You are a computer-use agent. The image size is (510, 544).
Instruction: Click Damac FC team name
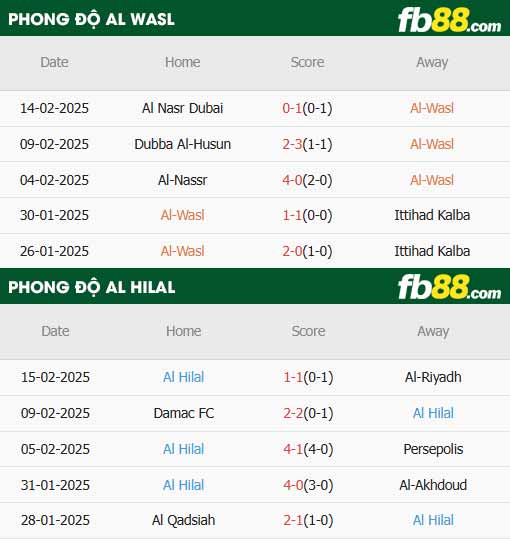(184, 413)
